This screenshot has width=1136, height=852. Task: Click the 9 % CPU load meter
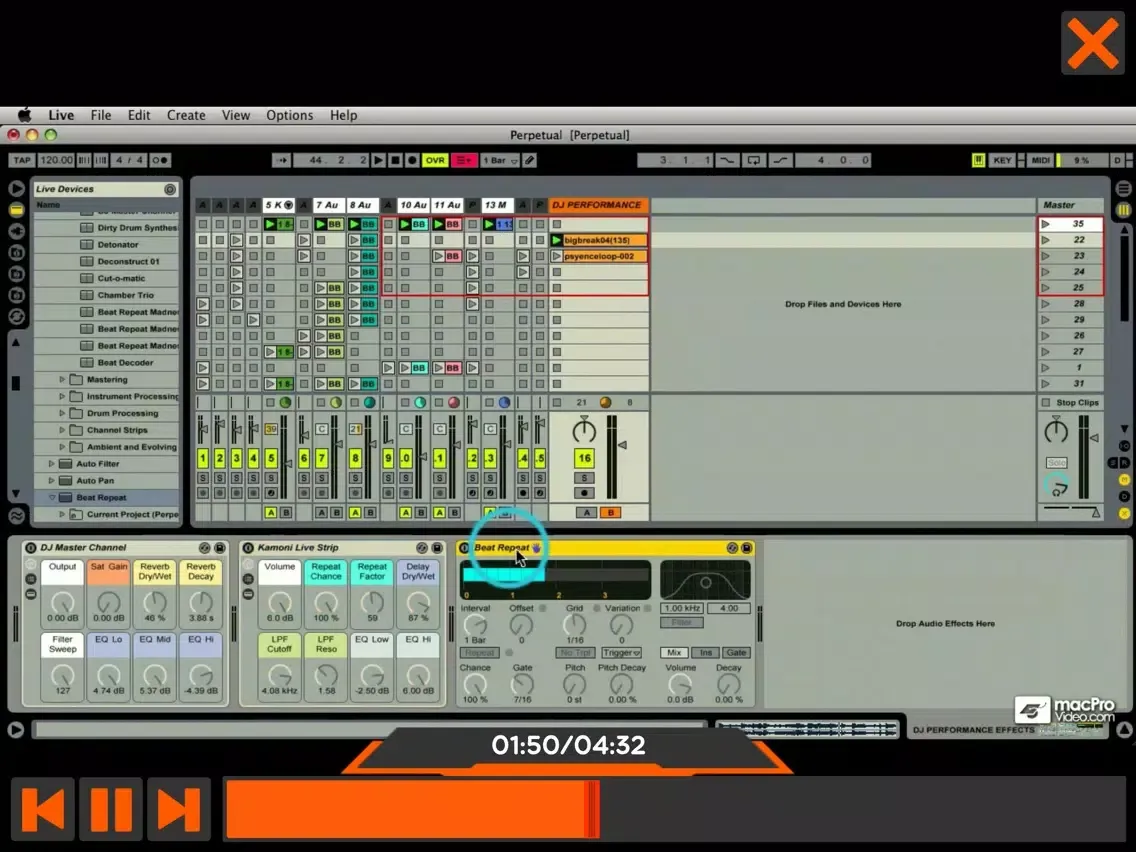pos(1082,160)
